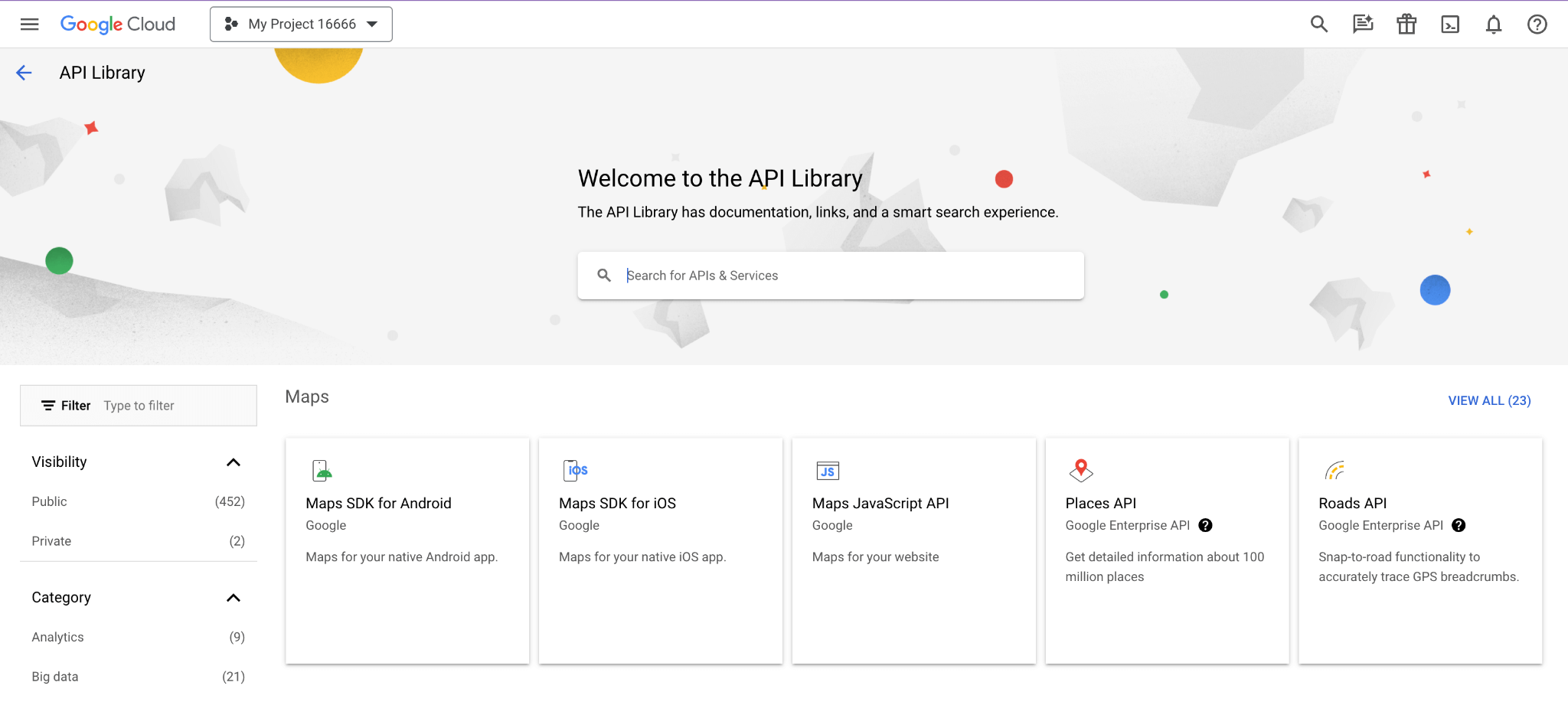Open the Places API title
Image resolution: width=1568 pixels, height=705 pixels.
1100,504
